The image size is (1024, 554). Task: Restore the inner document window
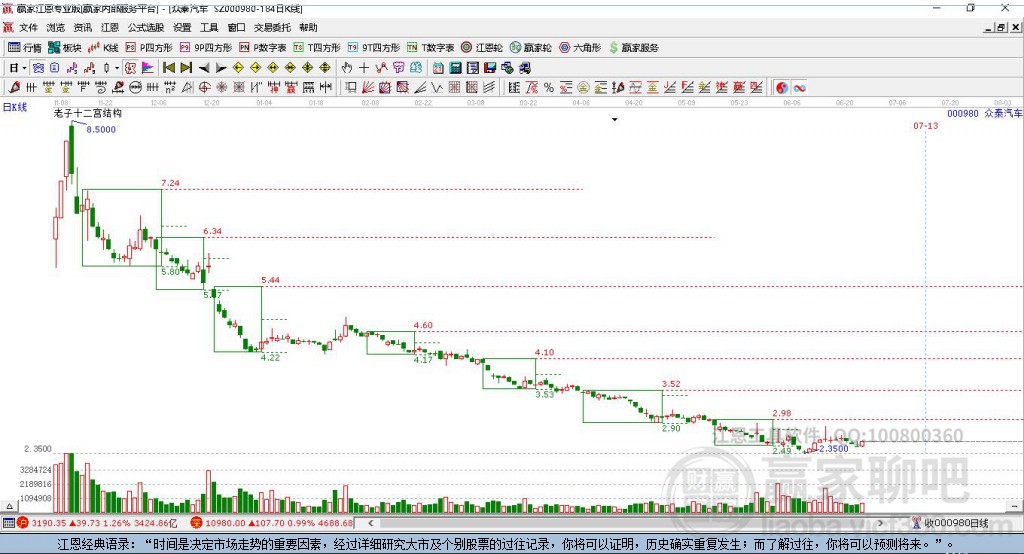(x=1000, y=27)
